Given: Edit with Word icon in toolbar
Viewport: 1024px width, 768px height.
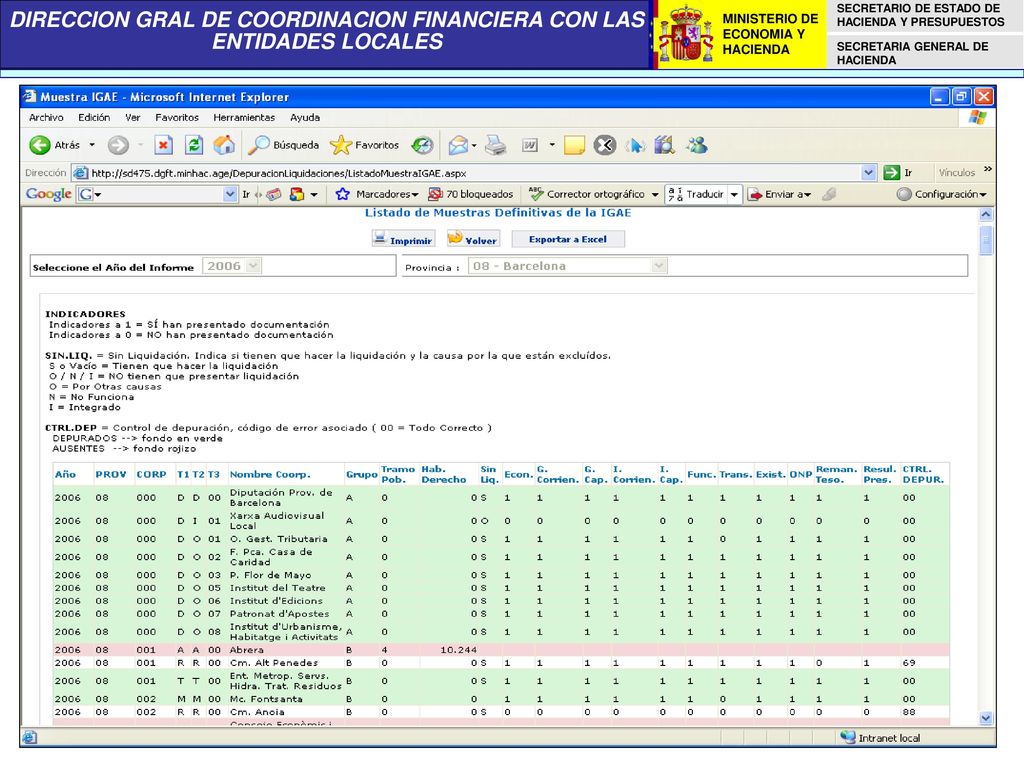Looking at the screenshot, I should click(530, 145).
